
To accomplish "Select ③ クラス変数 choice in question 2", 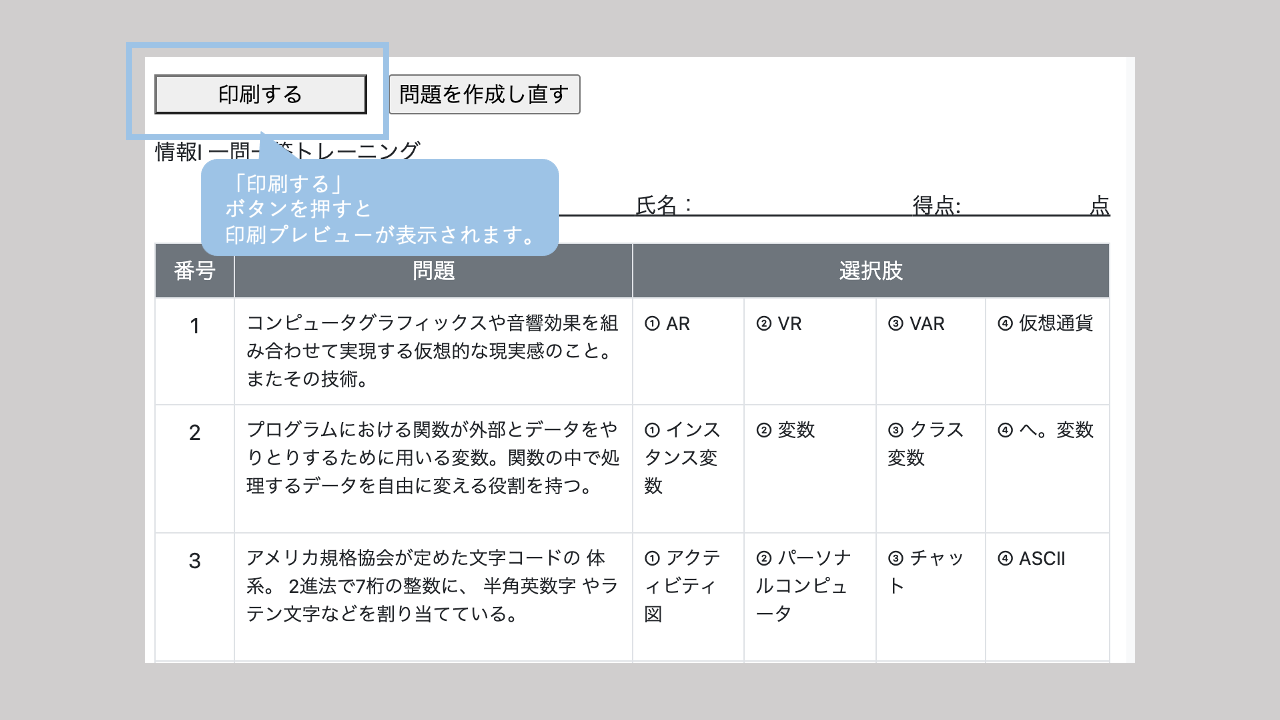I will pos(925,443).
